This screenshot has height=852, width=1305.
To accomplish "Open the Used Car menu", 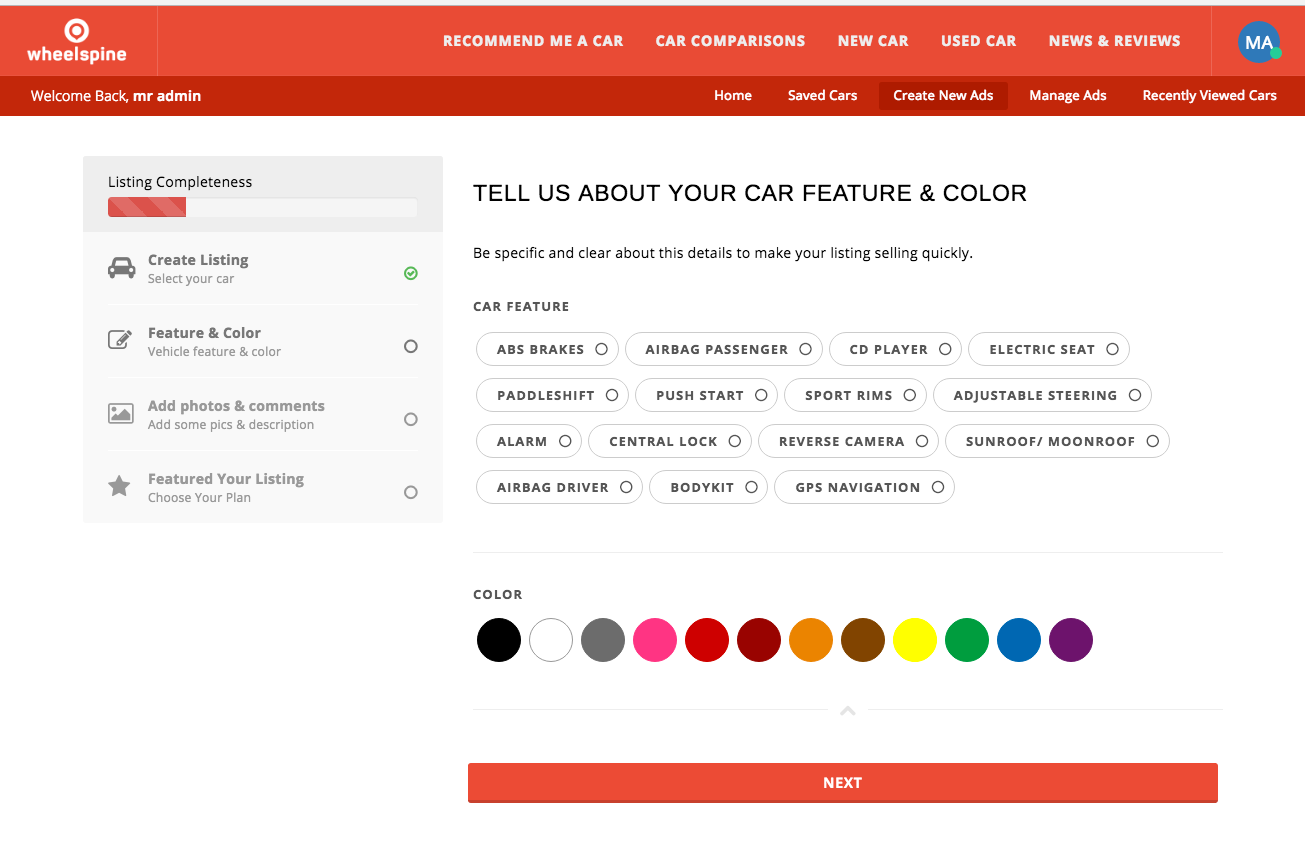I will [x=978, y=41].
